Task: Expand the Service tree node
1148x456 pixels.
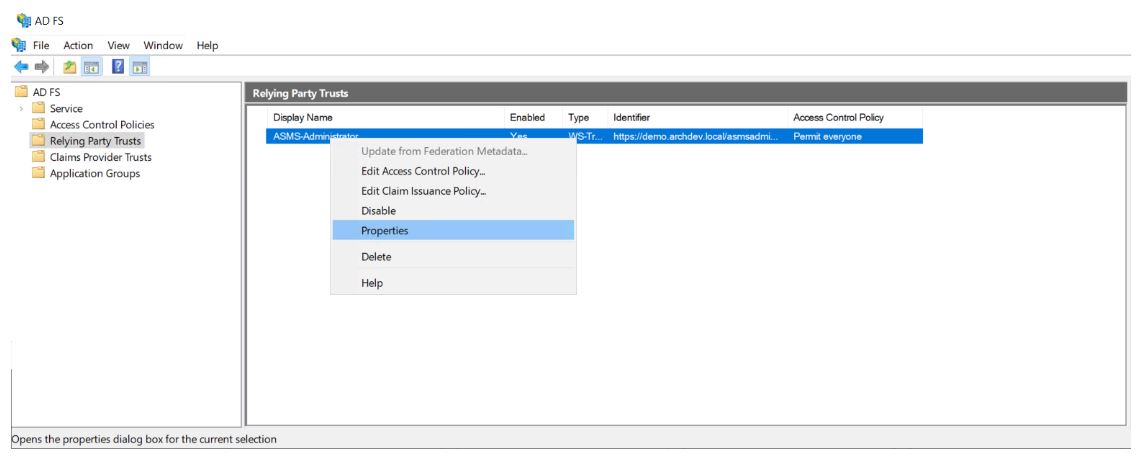Action: pos(20,108)
